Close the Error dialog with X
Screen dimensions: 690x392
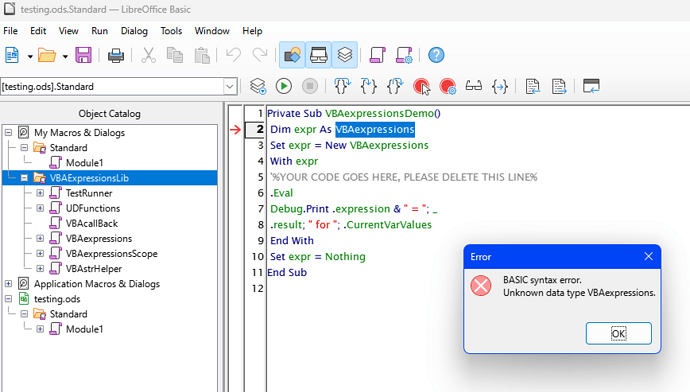tap(649, 256)
